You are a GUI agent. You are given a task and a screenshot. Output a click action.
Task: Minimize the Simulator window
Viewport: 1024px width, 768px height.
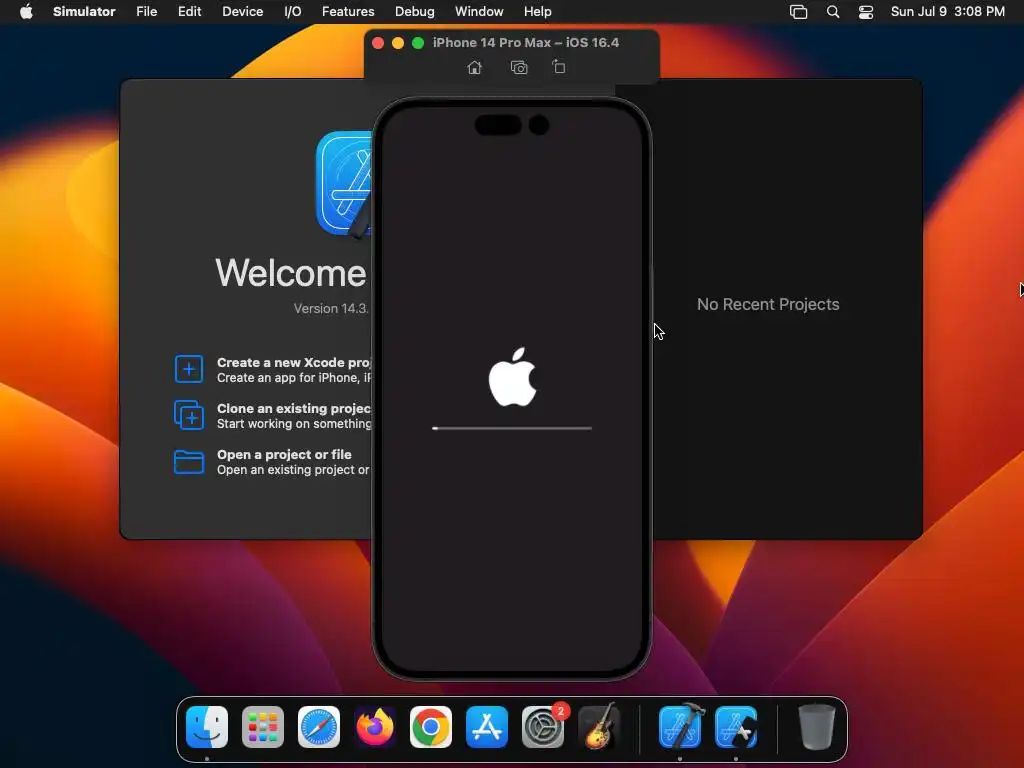coord(398,43)
